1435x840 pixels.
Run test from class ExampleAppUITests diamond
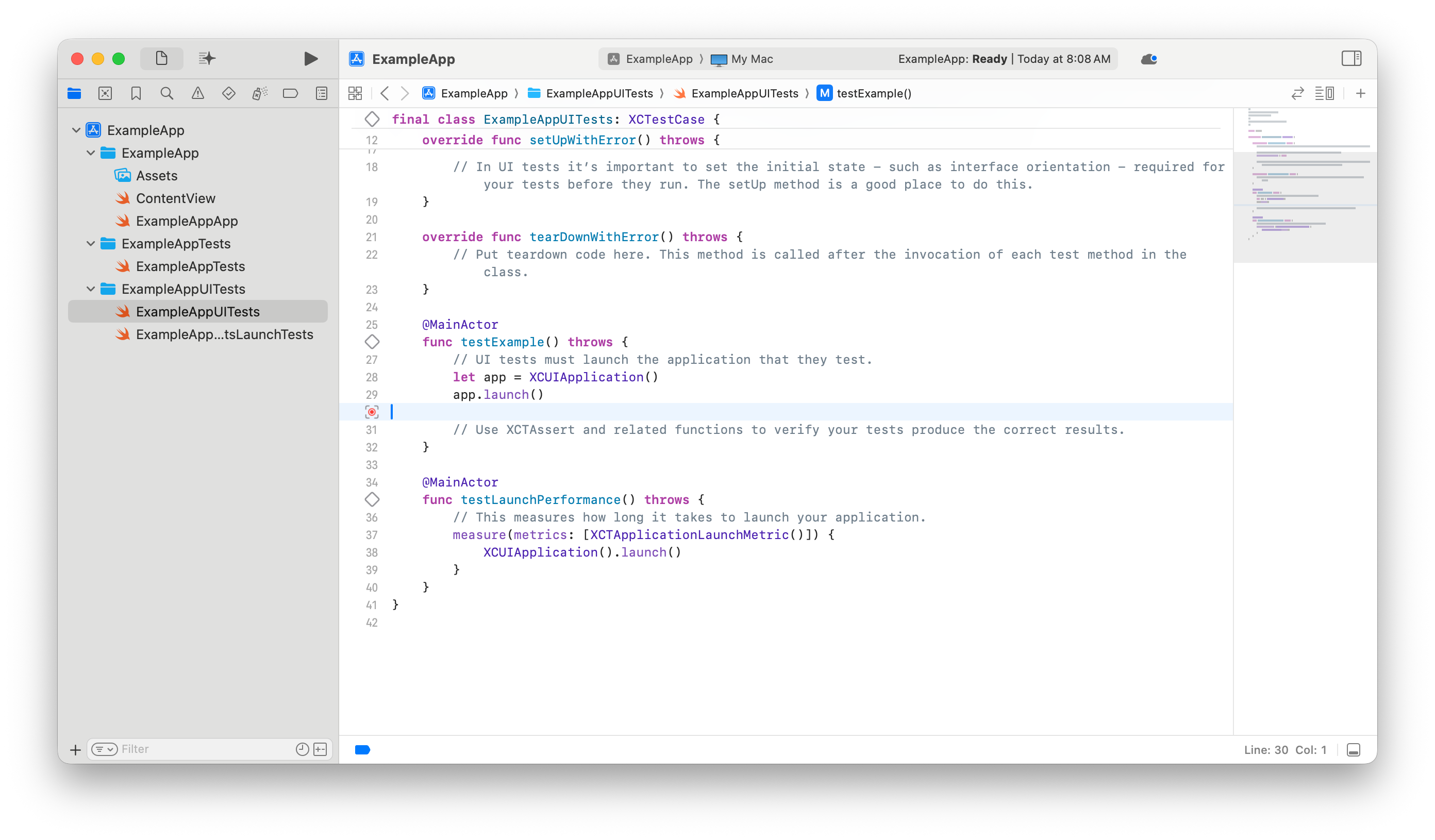pos(372,119)
